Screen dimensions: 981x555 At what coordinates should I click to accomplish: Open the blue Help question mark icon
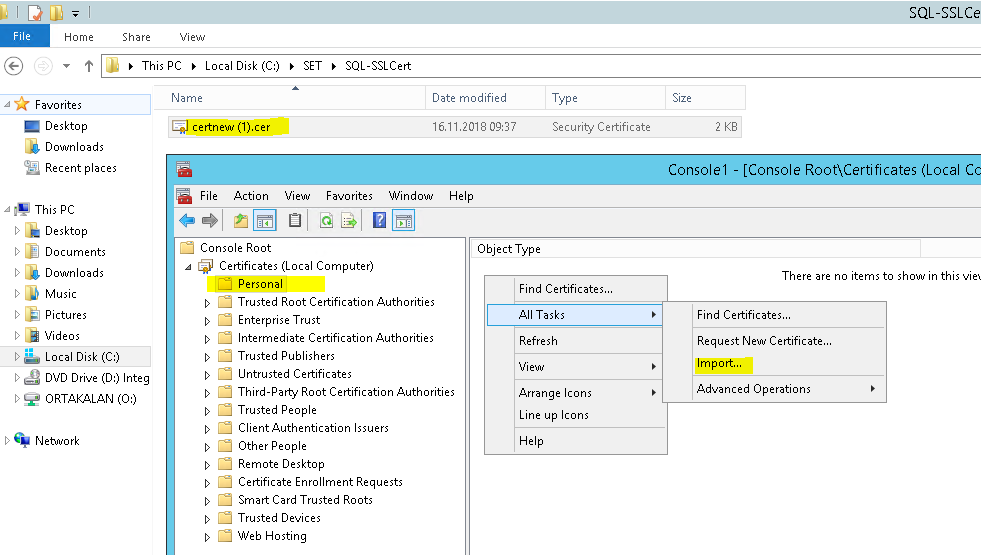coord(380,221)
